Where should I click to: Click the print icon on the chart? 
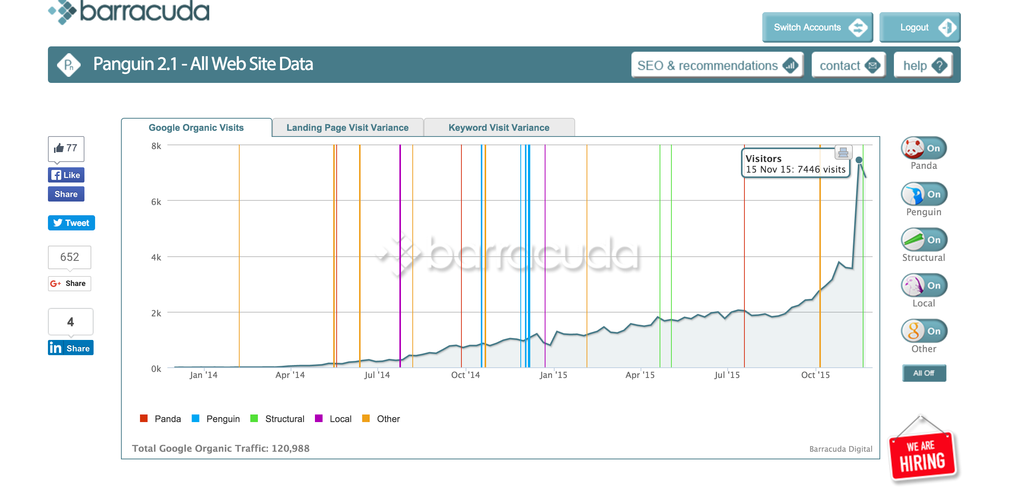[x=843, y=153]
